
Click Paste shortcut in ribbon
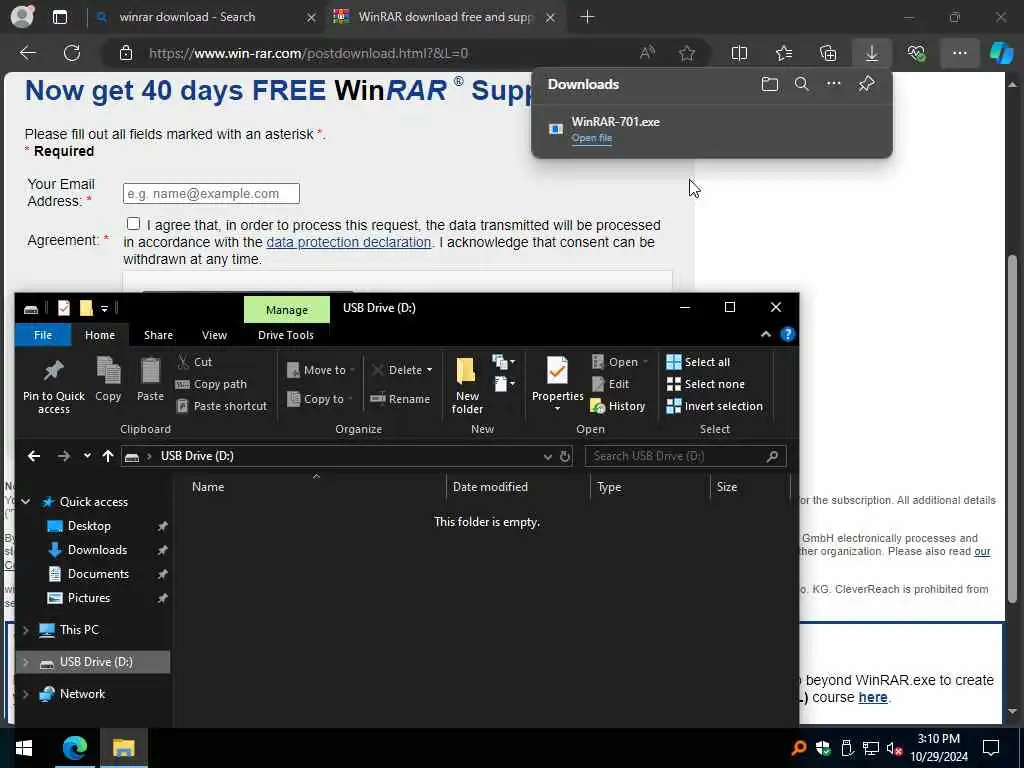(222, 406)
